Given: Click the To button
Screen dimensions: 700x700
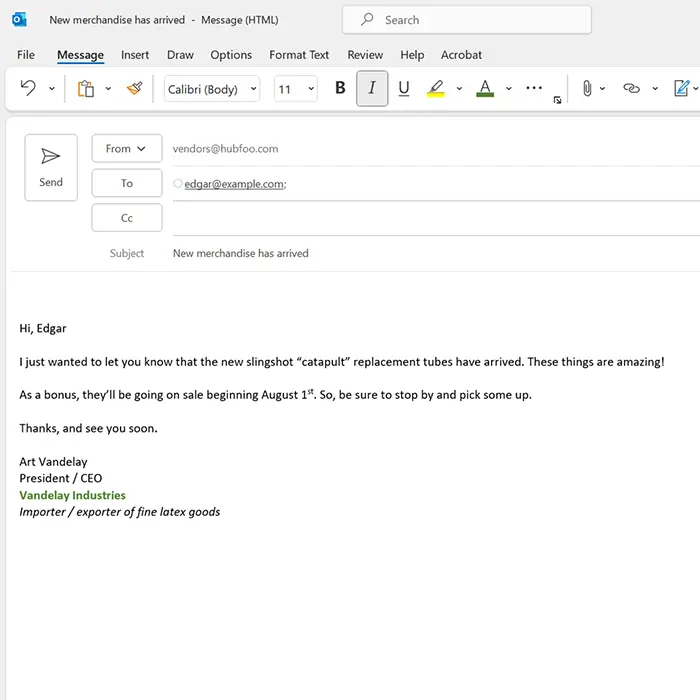Looking at the screenshot, I should pyautogui.click(x=127, y=183).
